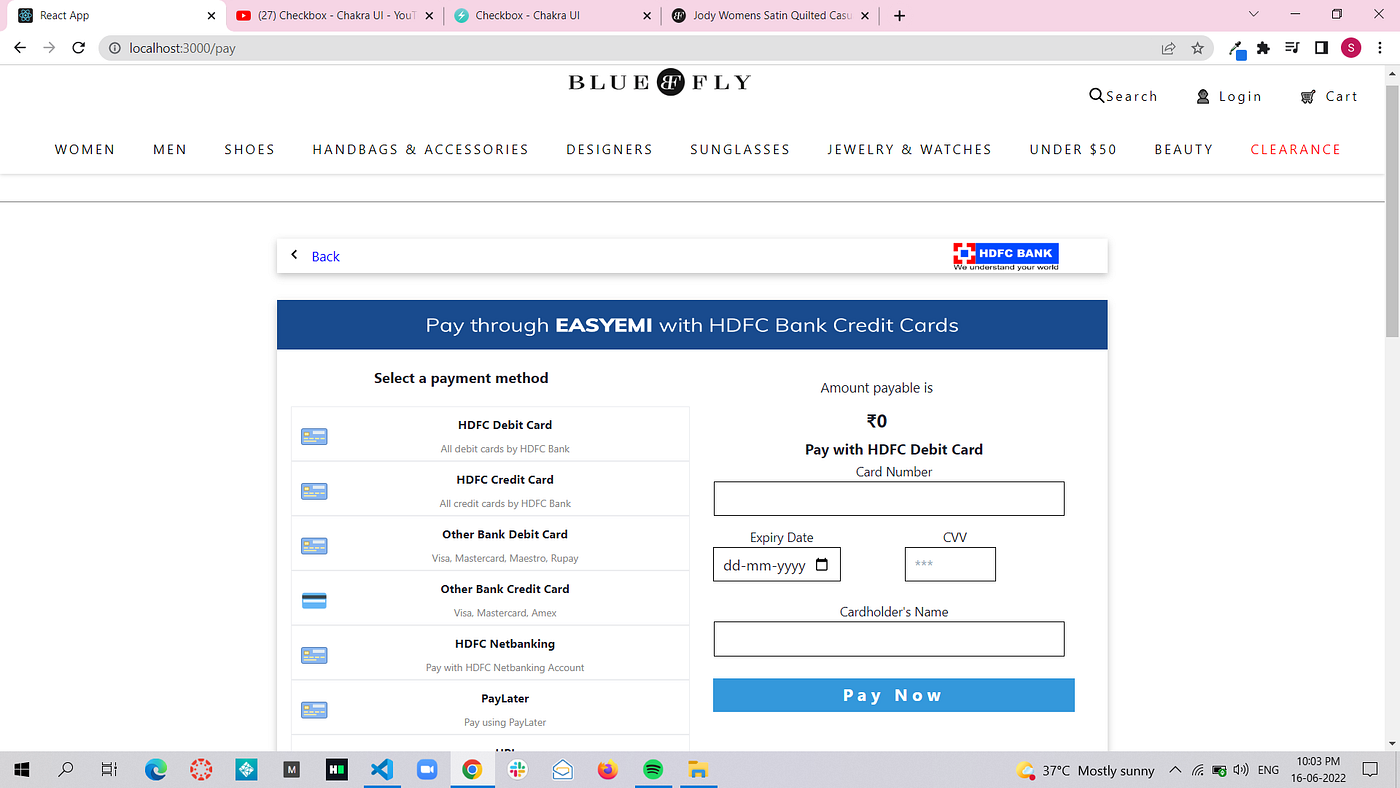The width and height of the screenshot is (1400, 788).
Task: Switch to the Jody Womens Satin Quilted tab
Action: (769, 16)
